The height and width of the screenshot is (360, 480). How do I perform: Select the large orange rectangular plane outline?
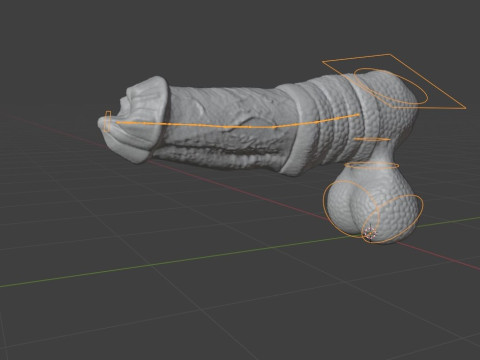pos(394,81)
